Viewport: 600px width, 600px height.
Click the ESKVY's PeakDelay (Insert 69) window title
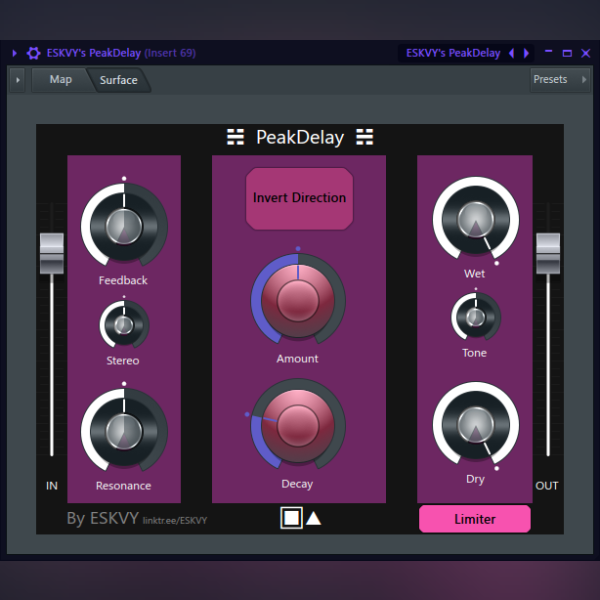(x=121, y=53)
